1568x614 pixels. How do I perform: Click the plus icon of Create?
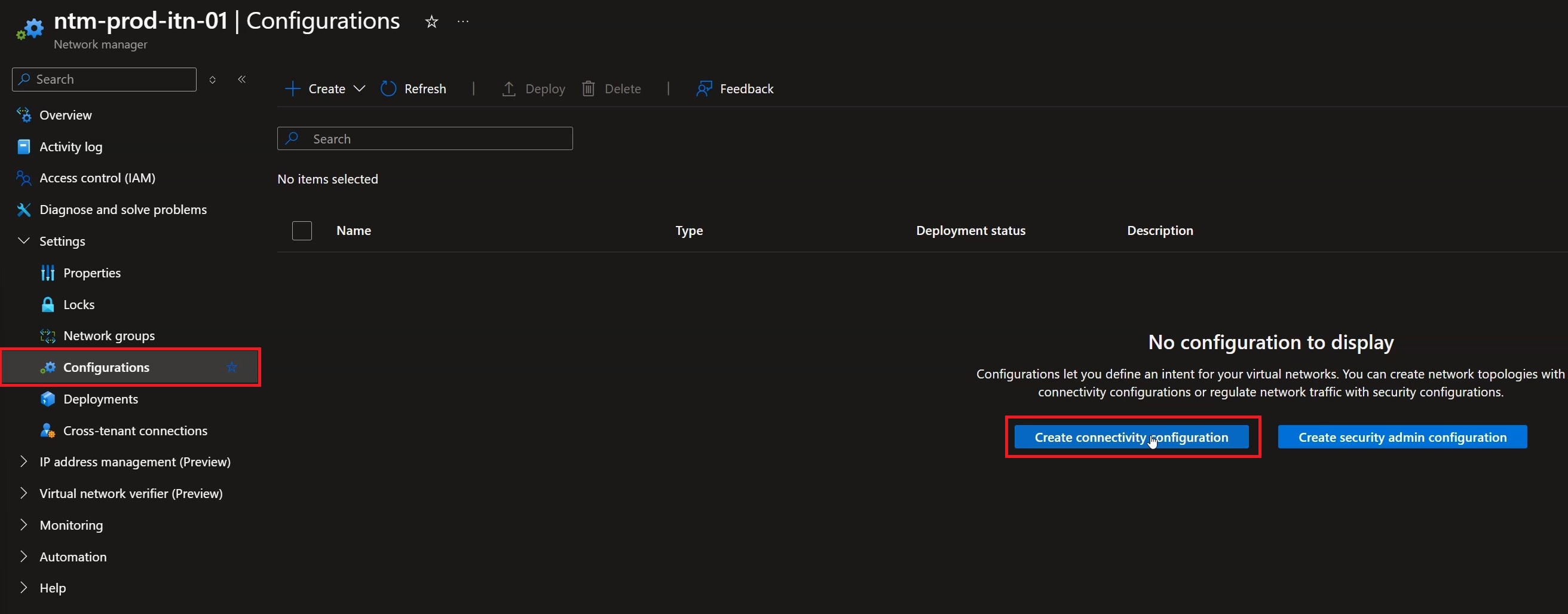293,89
